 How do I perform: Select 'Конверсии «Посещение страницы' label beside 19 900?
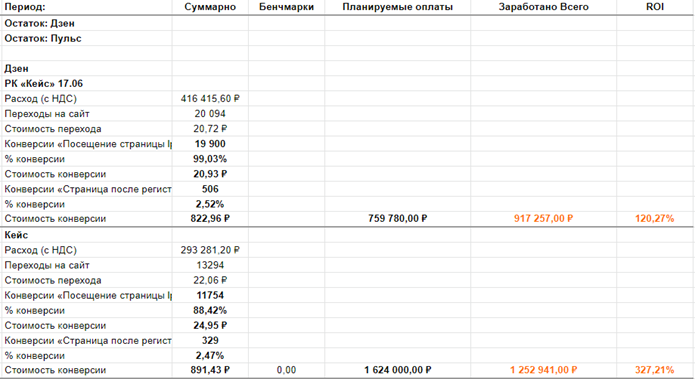pyautogui.click(x=88, y=144)
